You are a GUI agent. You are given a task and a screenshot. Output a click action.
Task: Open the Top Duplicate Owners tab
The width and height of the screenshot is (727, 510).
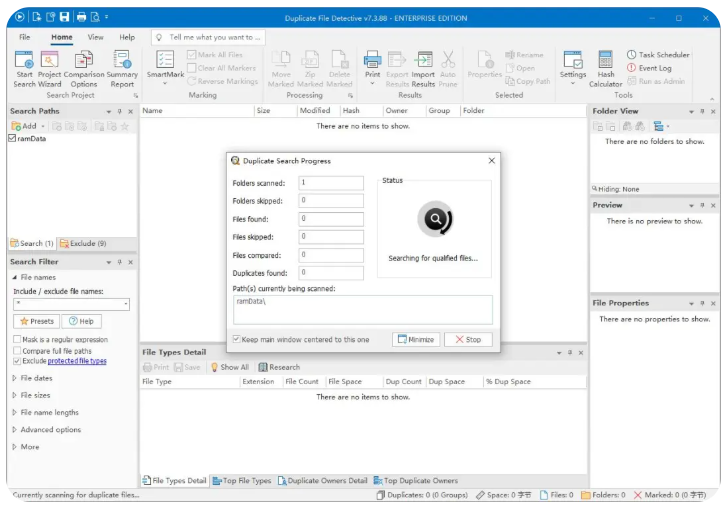[416, 481]
